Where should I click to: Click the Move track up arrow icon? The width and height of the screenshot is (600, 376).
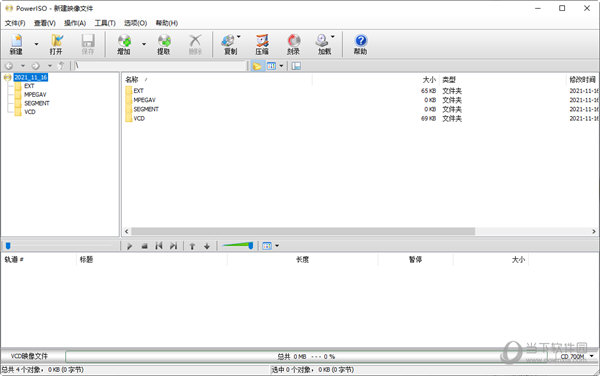(x=192, y=246)
